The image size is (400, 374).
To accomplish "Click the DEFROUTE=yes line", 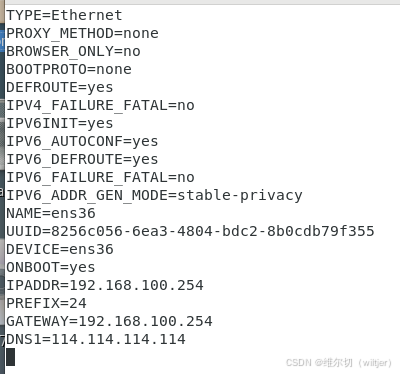I will (x=60, y=88).
